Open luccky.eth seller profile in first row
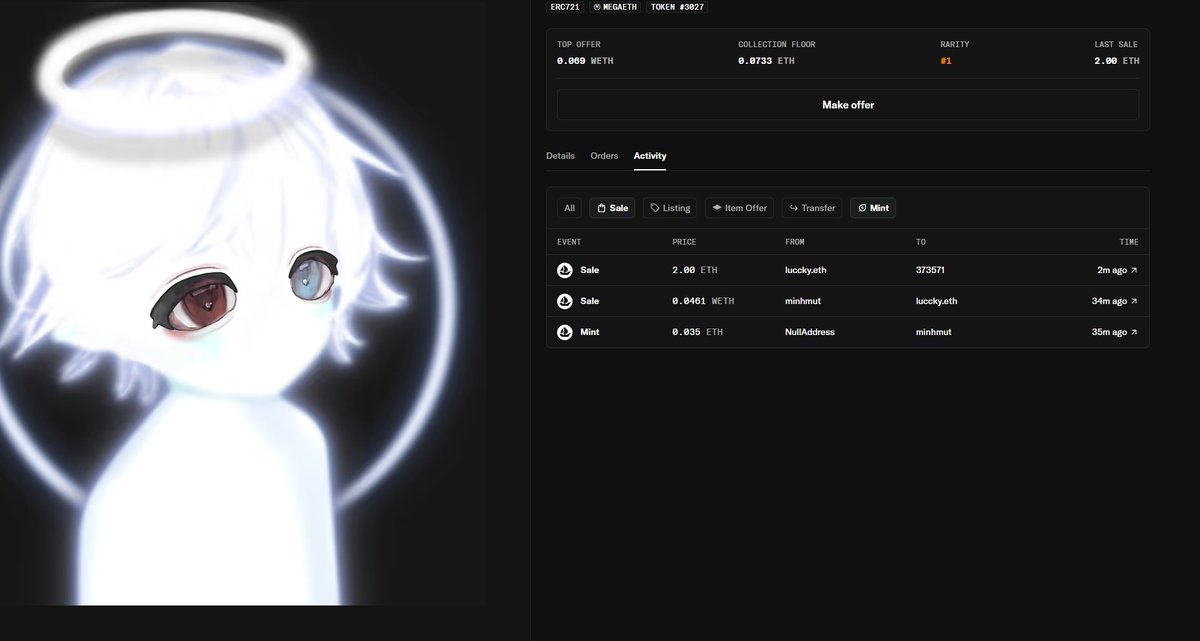 pos(806,270)
